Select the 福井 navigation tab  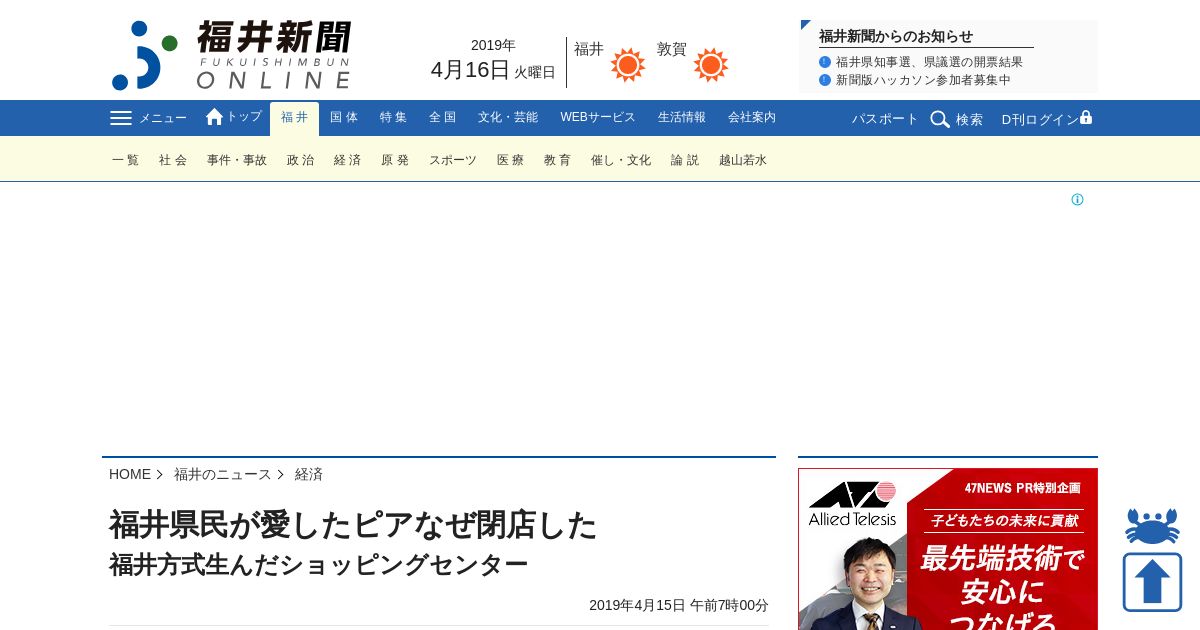[294, 118]
